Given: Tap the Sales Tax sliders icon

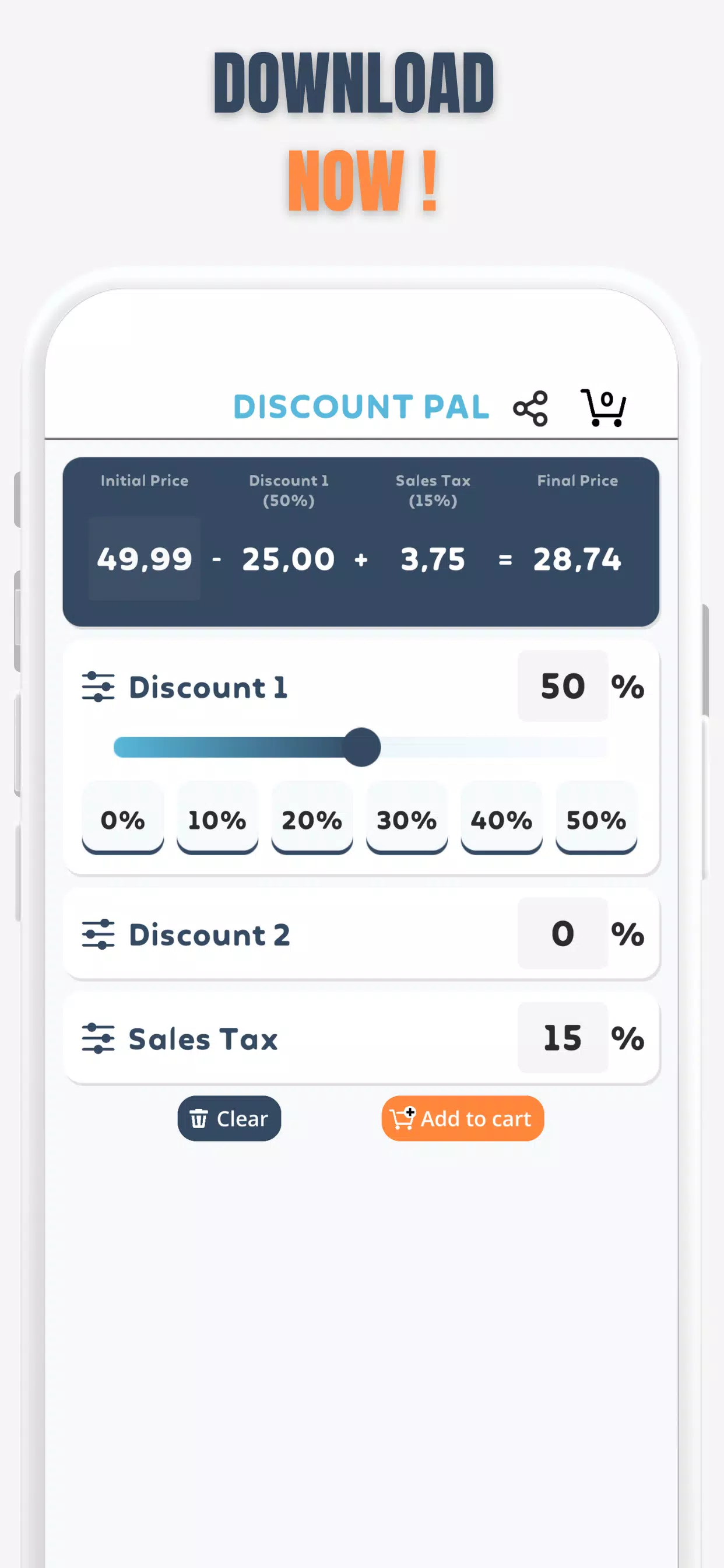Looking at the screenshot, I should click(98, 1038).
